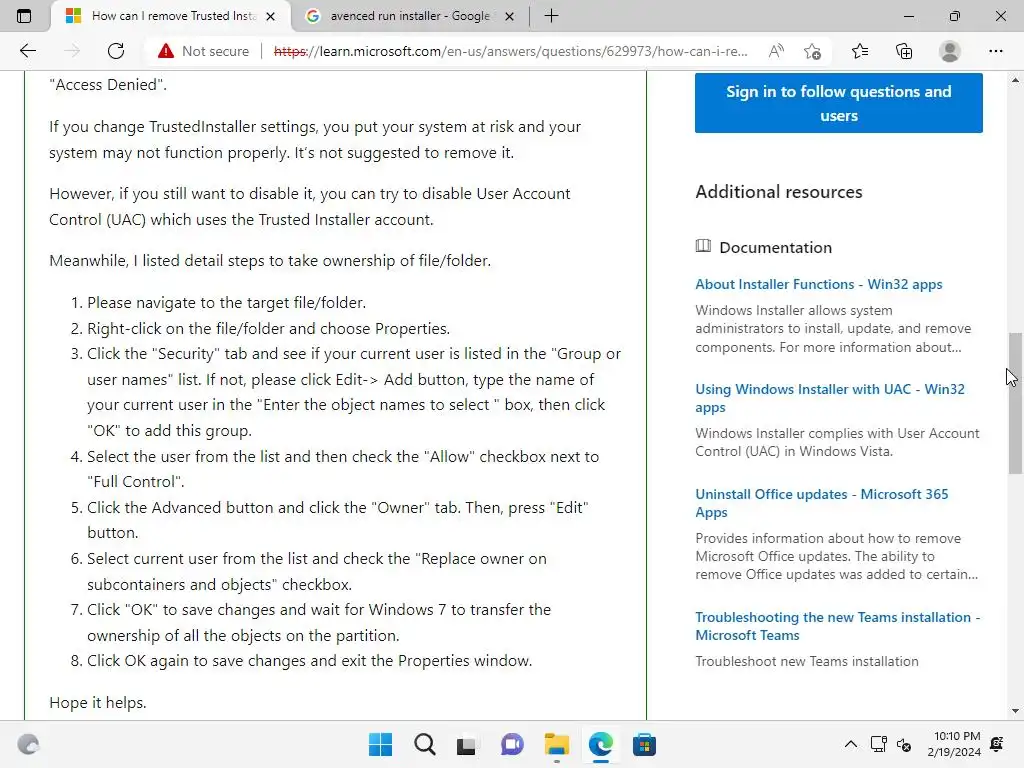Viewport: 1024px width, 768px height.
Task: Click 'Sign in to follow questions and users'
Action: (839, 103)
